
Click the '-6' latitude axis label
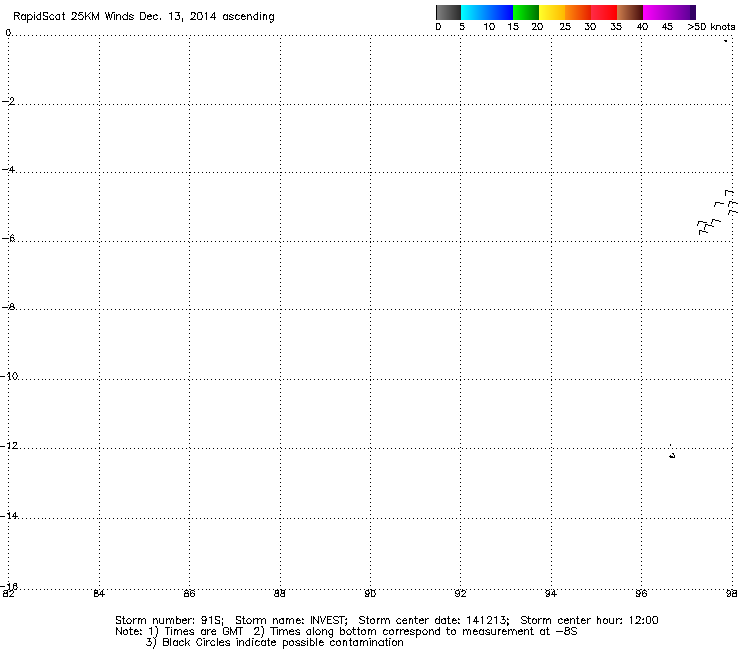click(8, 238)
